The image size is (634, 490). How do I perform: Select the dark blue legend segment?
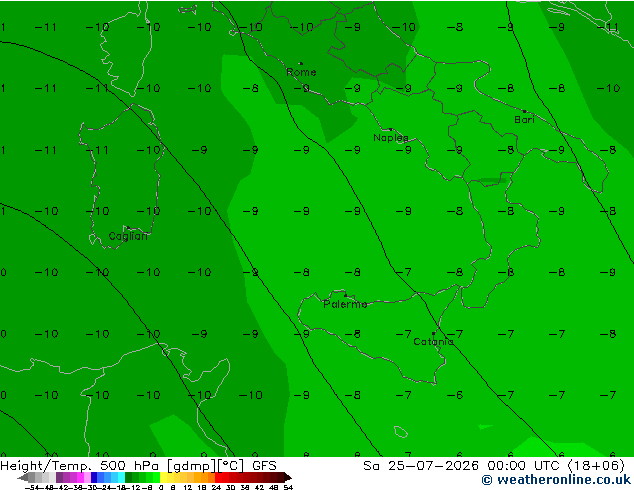tap(94, 477)
